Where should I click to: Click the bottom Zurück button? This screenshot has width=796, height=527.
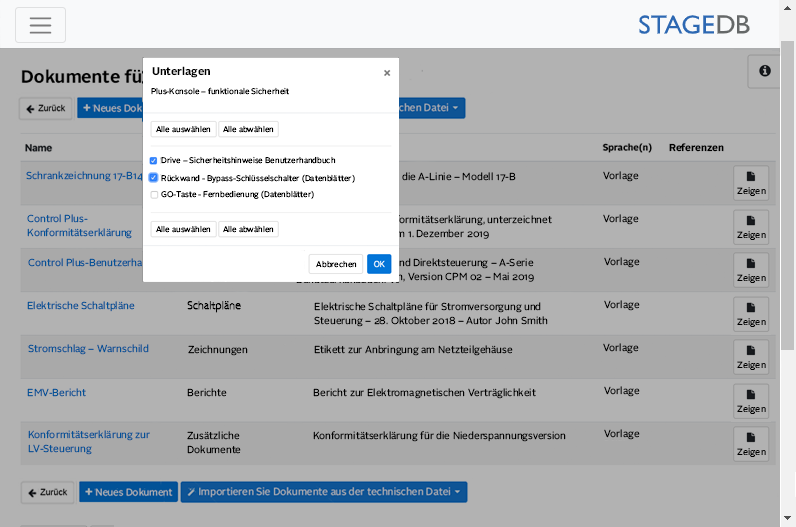tap(48, 492)
